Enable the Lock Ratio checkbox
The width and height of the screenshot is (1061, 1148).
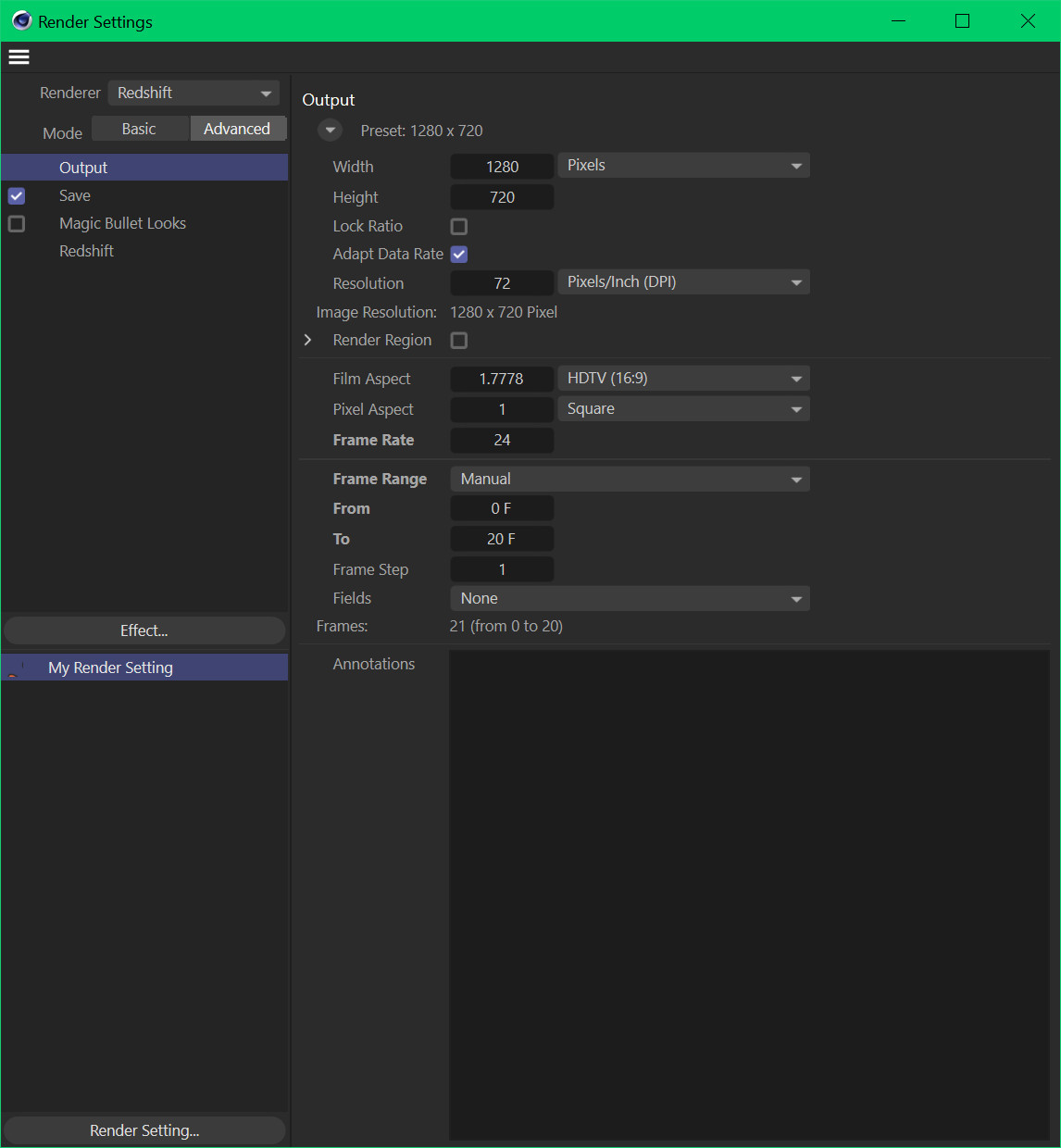tap(459, 226)
